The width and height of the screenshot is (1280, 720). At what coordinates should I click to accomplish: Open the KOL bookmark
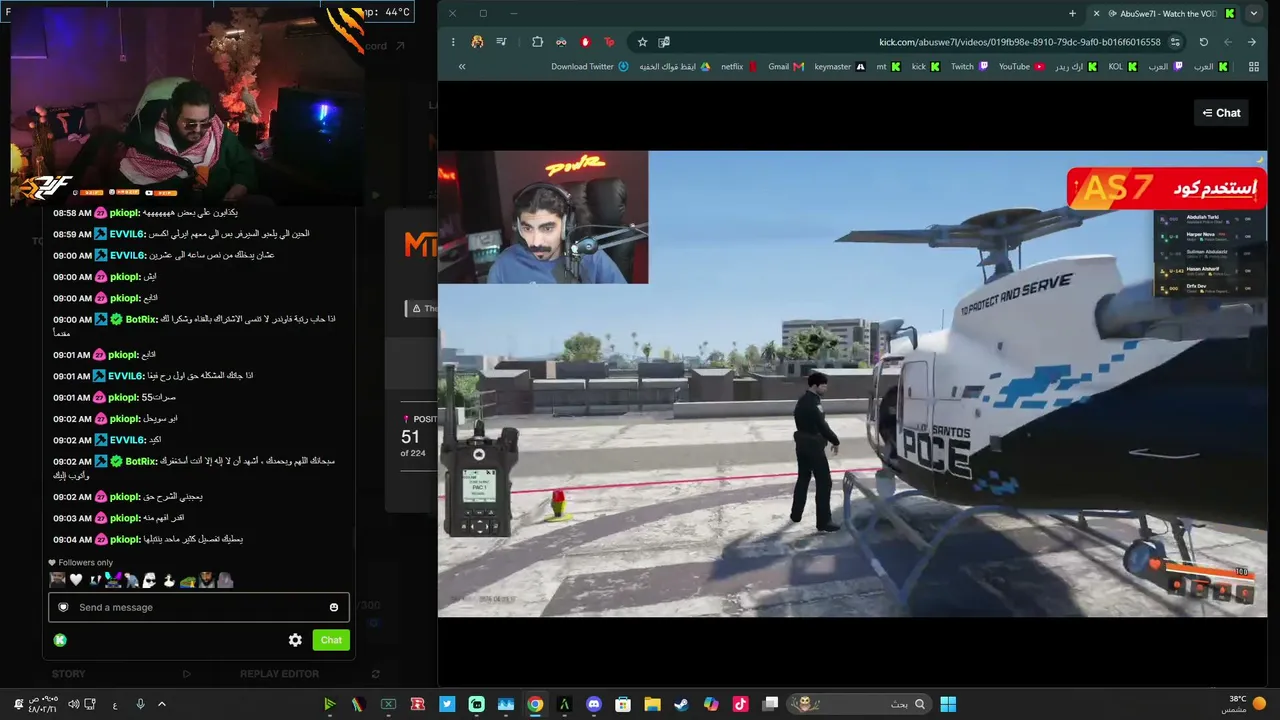click(1123, 66)
